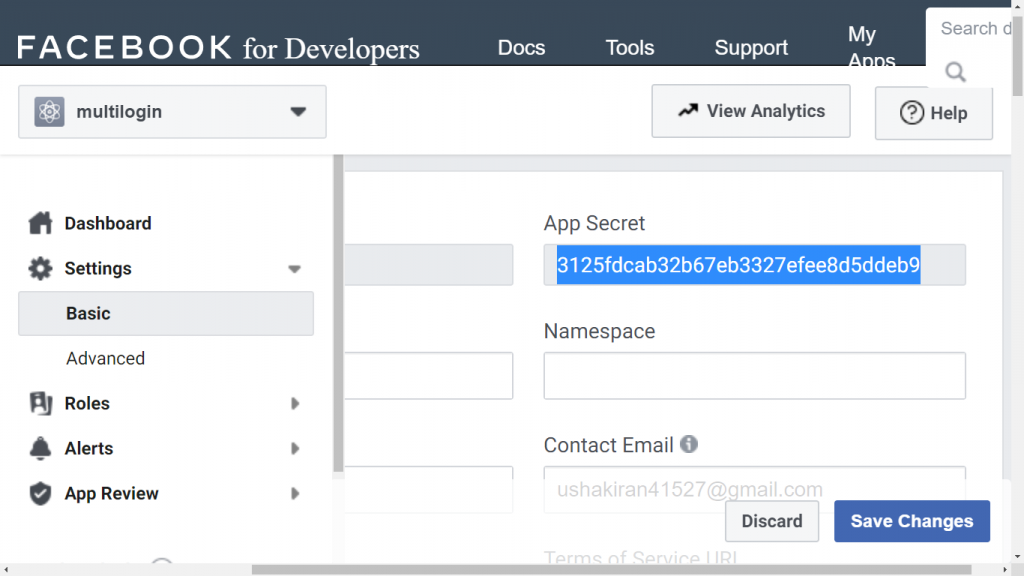Expand the Alerts submenu arrow
The image size is (1024, 576).
(x=295, y=449)
